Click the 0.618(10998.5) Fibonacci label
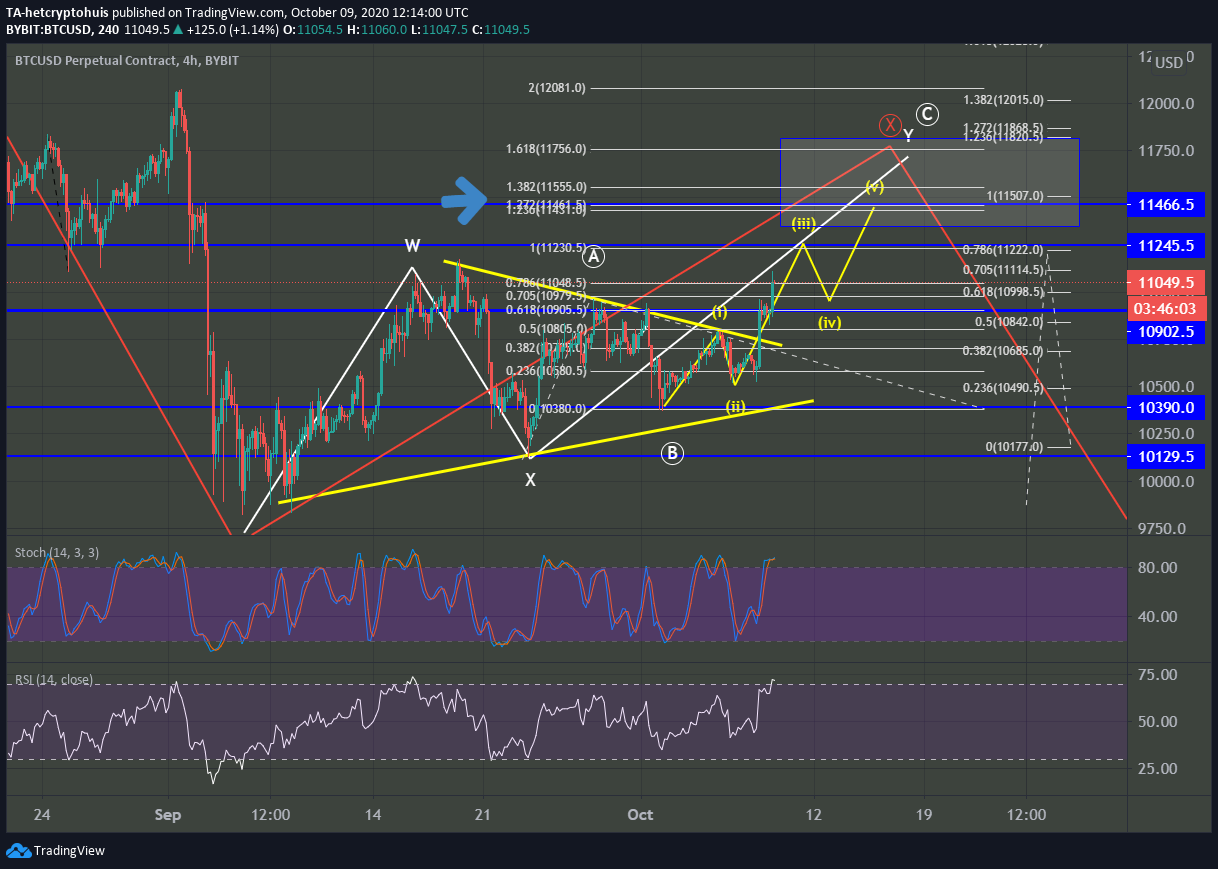This screenshot has width=1218, height=869. point(1004,291)
